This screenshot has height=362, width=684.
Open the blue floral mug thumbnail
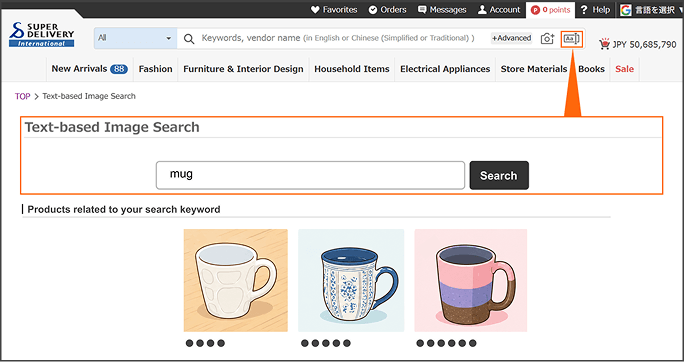coord(351,280)
